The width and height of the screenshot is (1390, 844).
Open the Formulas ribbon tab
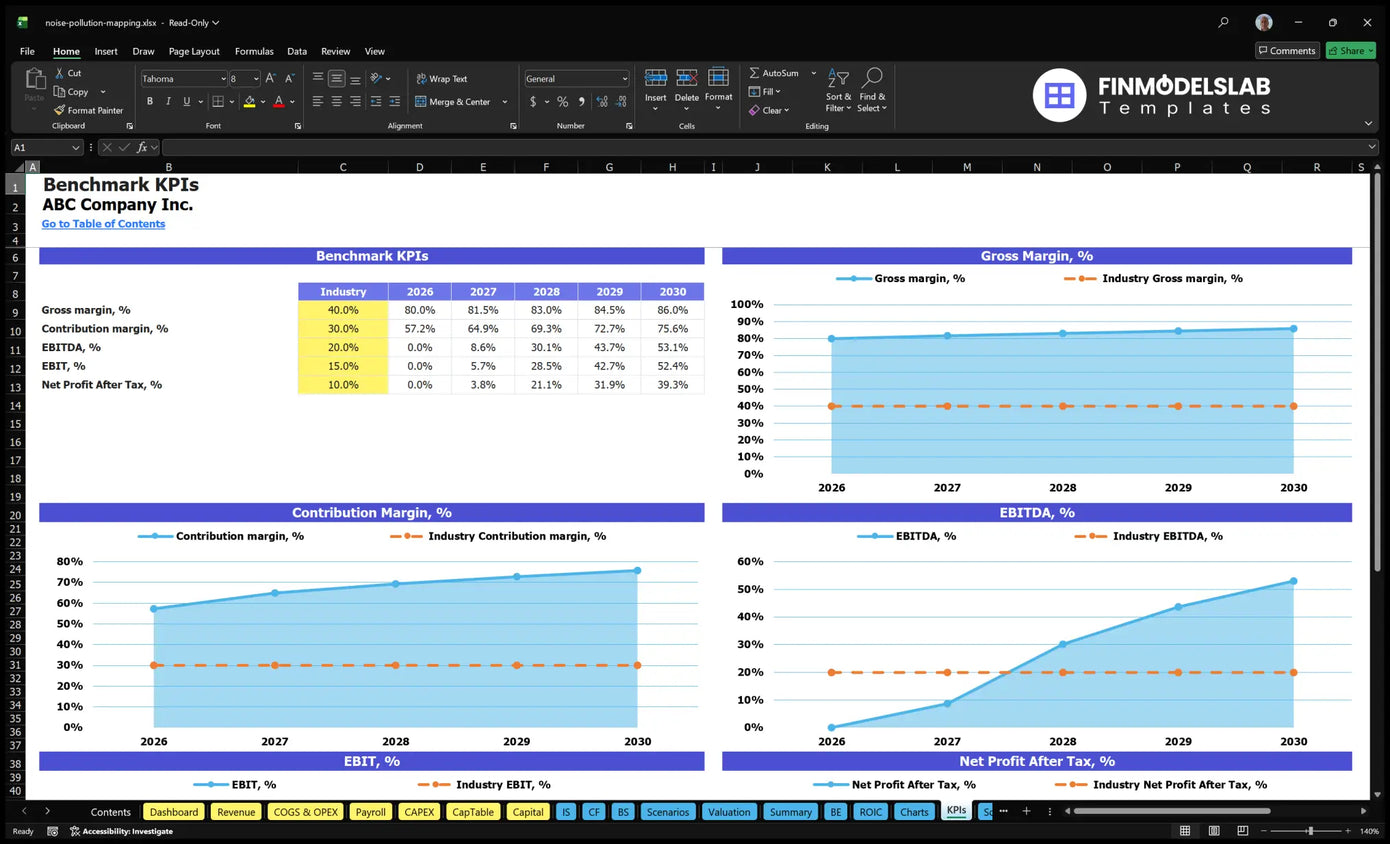pos(254,51)
